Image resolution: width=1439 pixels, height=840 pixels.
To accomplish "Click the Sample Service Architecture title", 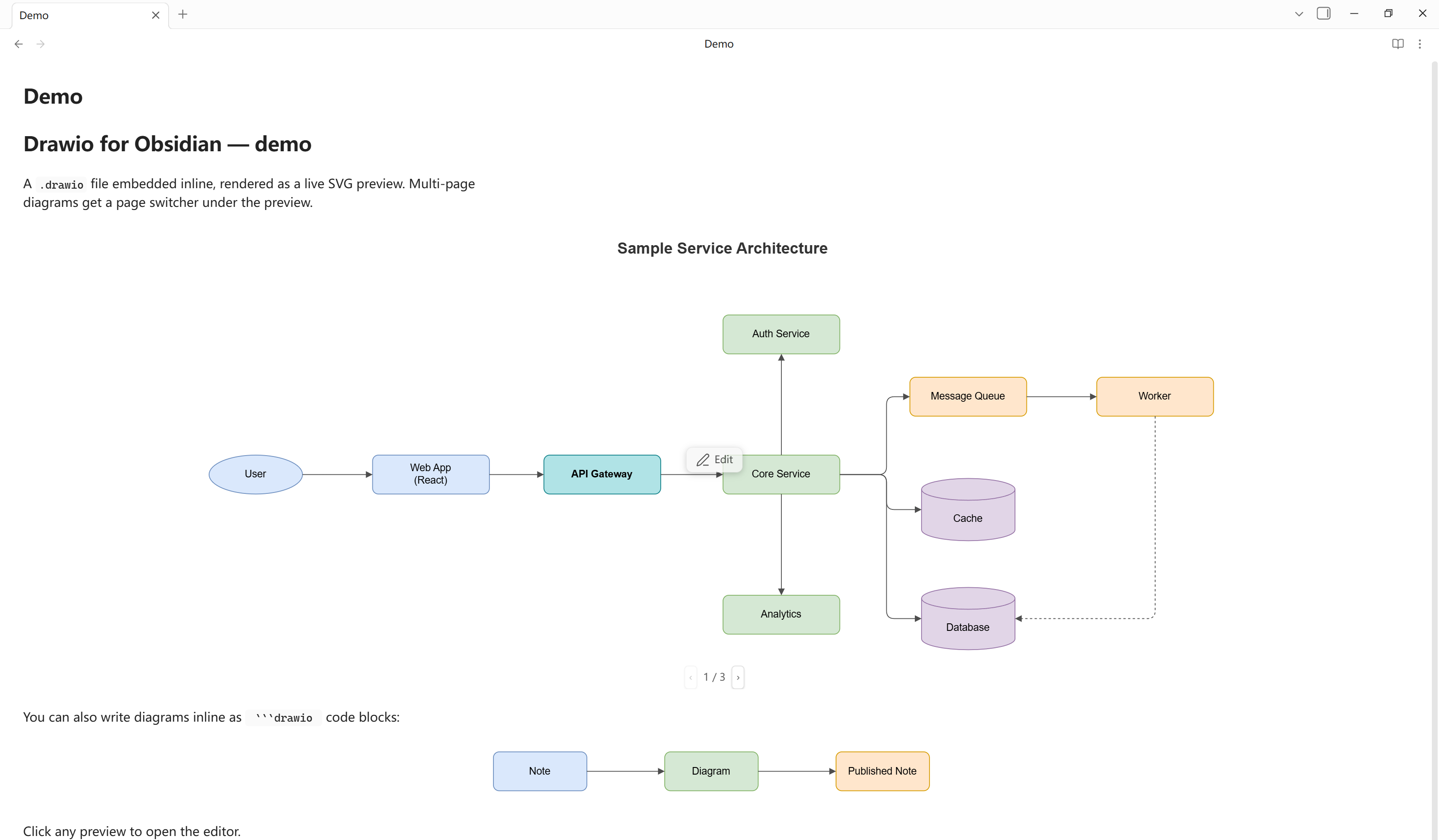I will tap(722, 248).
